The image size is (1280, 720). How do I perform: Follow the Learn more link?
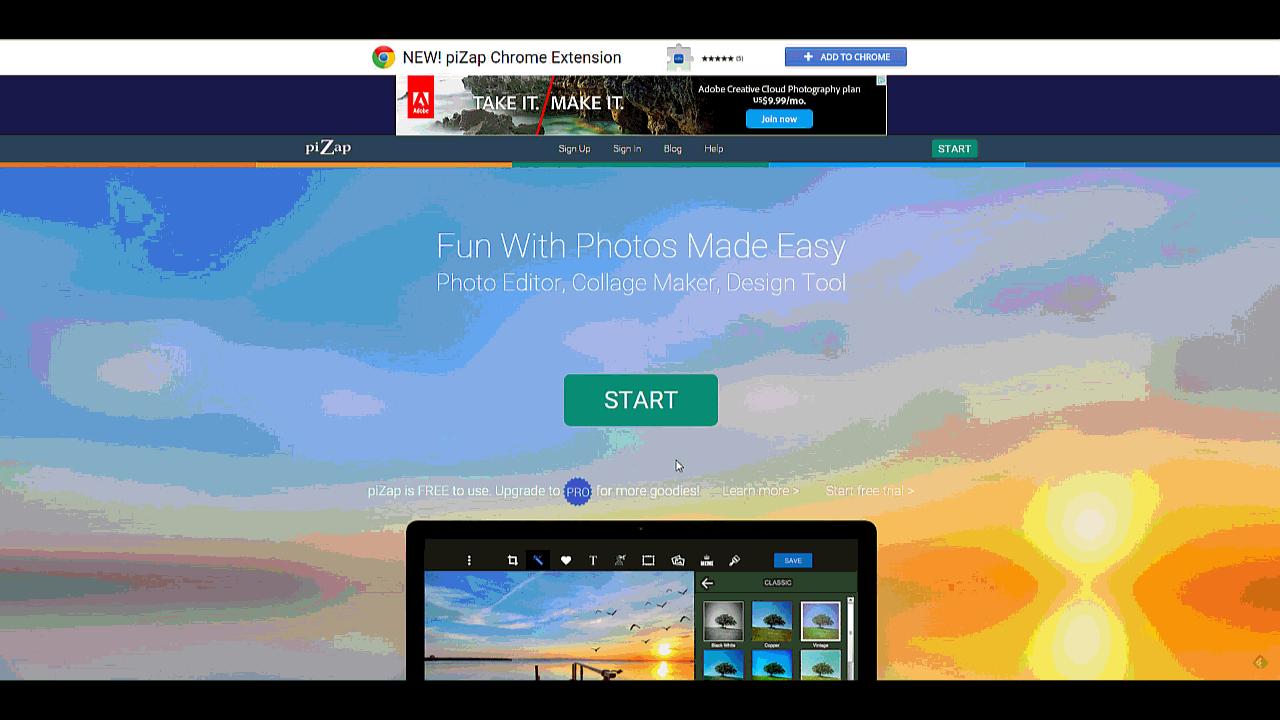tap(761, 491)
